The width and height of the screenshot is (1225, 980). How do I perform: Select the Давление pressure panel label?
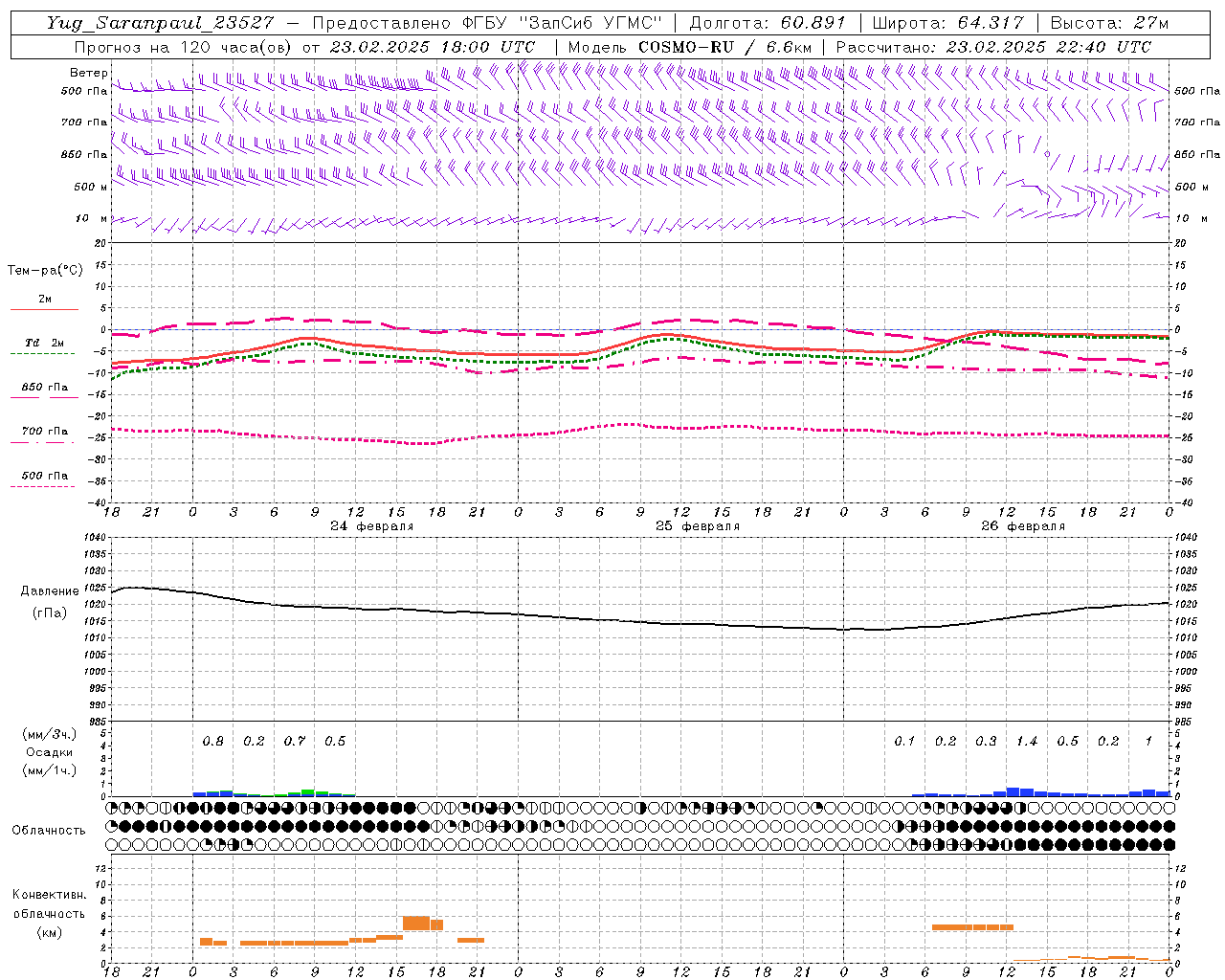tap(50, 591)
